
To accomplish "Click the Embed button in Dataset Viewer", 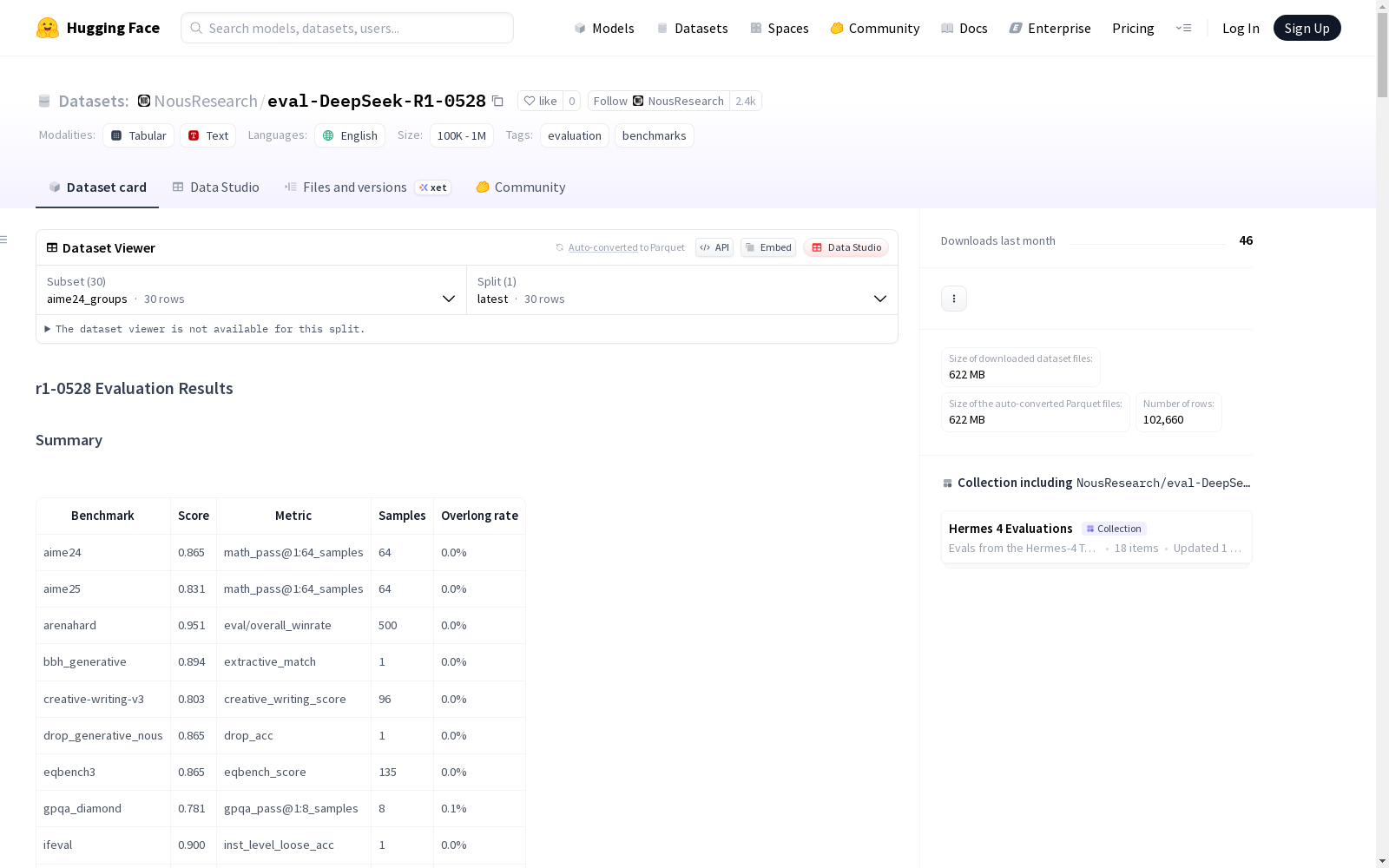I will [x=768, y=247].
